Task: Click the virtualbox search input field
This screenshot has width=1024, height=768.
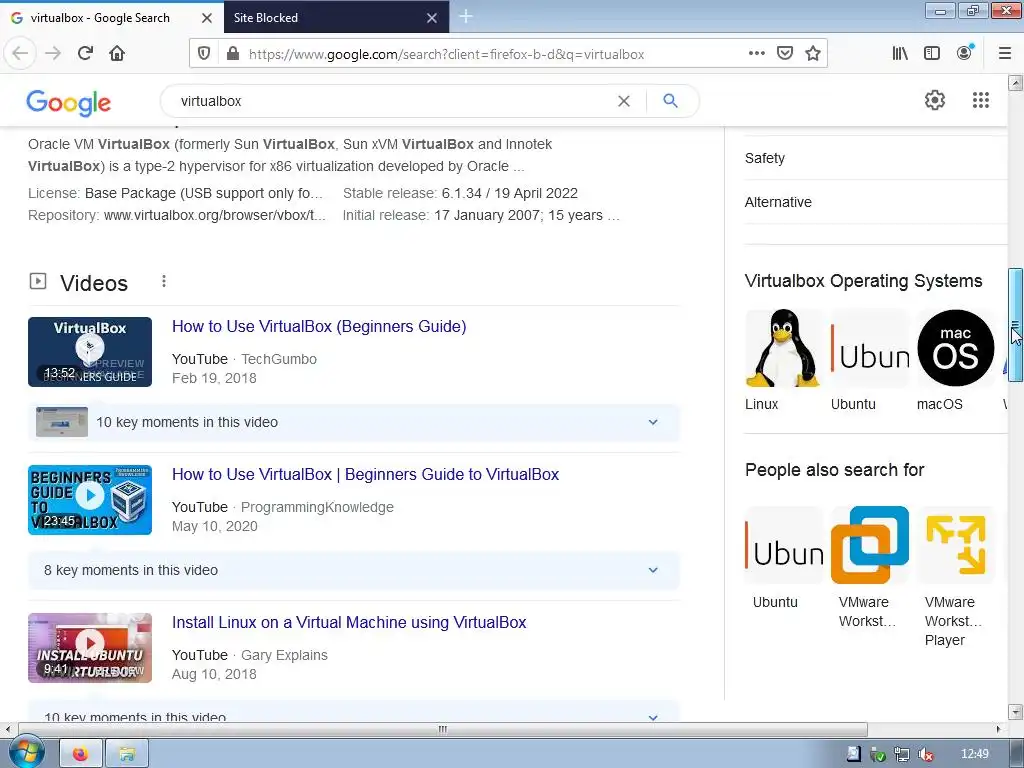Action: [x=392, y=101]
